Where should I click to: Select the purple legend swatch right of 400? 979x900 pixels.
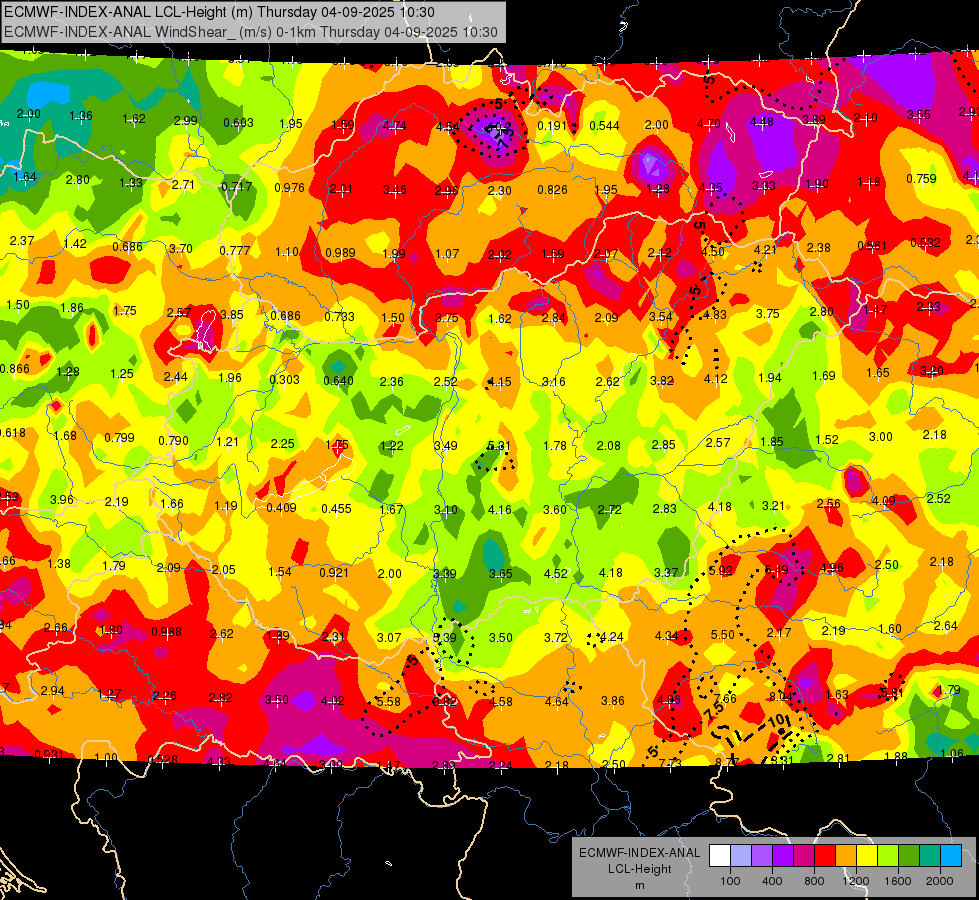pos(783,855)
